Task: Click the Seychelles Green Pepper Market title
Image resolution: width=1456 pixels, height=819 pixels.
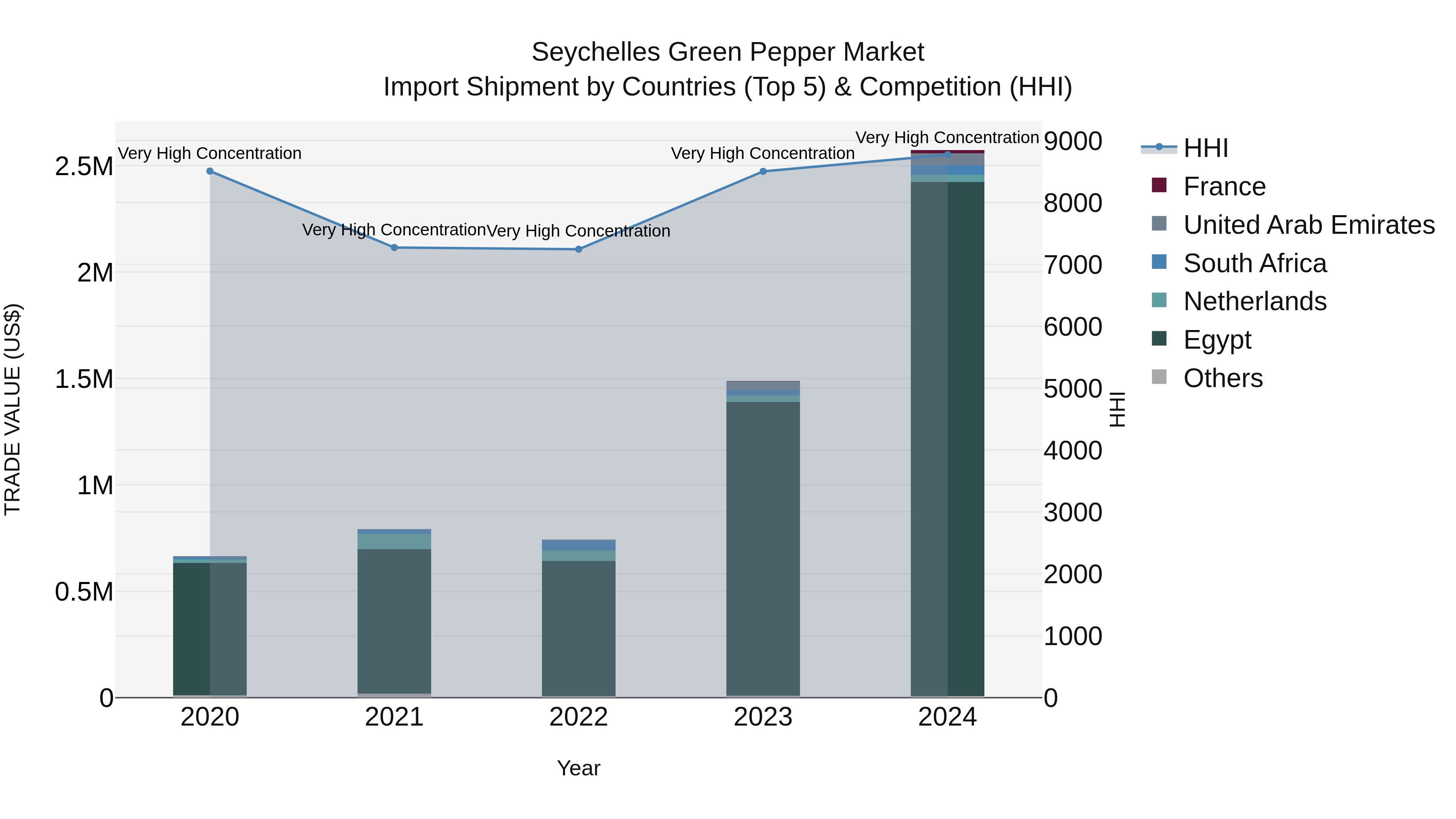Action: click(728, 52)
